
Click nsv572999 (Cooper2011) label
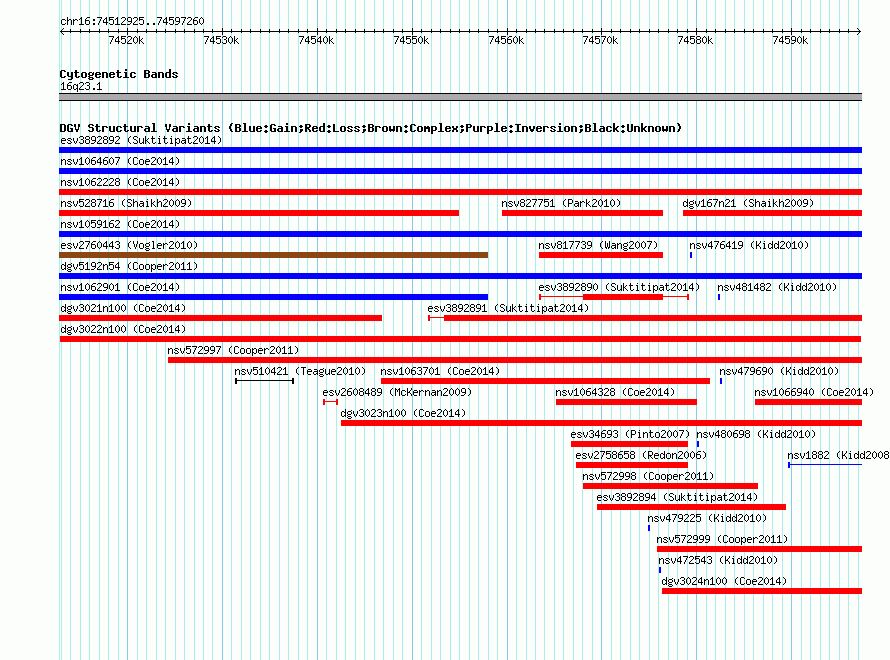pyautogui.click(x=722, y=539)
